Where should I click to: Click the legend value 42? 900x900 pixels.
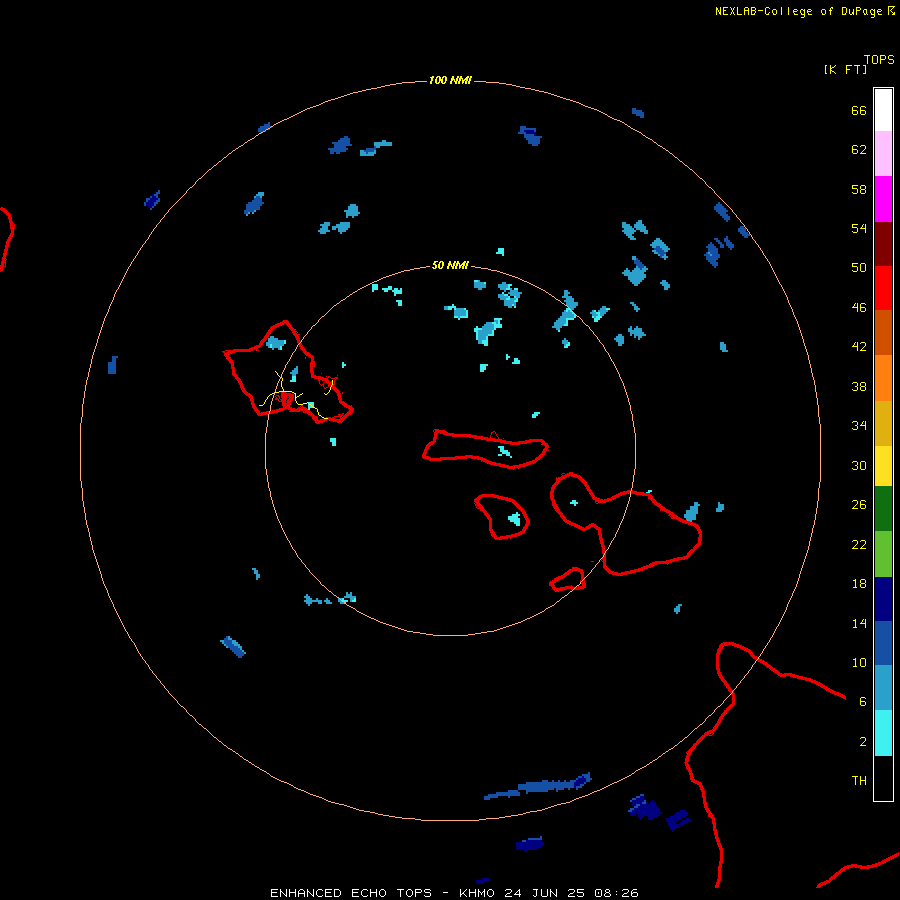pos(859,347)
